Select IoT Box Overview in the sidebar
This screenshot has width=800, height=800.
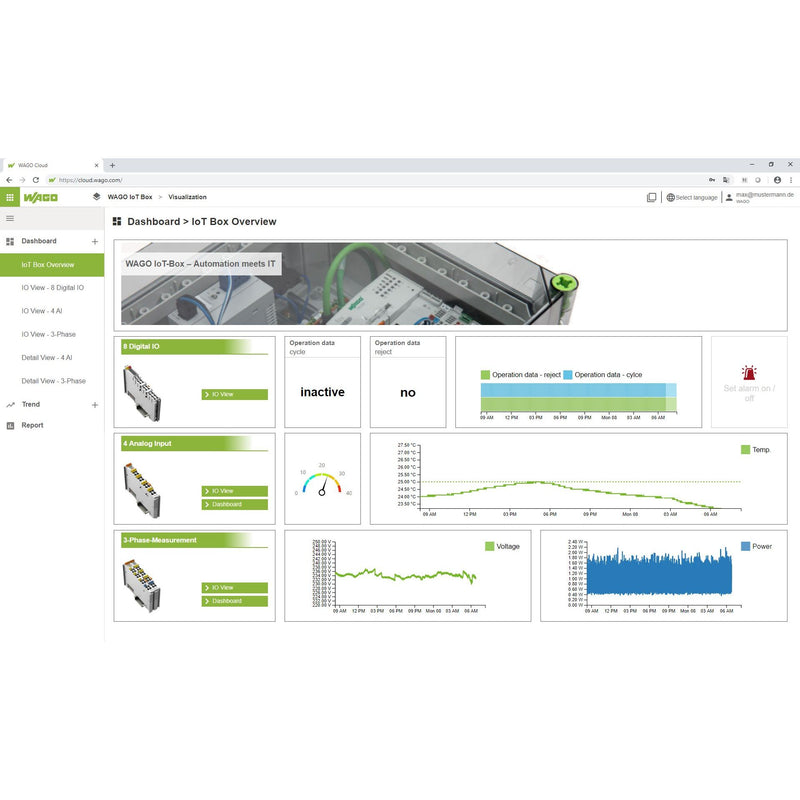tap(52, 265)
